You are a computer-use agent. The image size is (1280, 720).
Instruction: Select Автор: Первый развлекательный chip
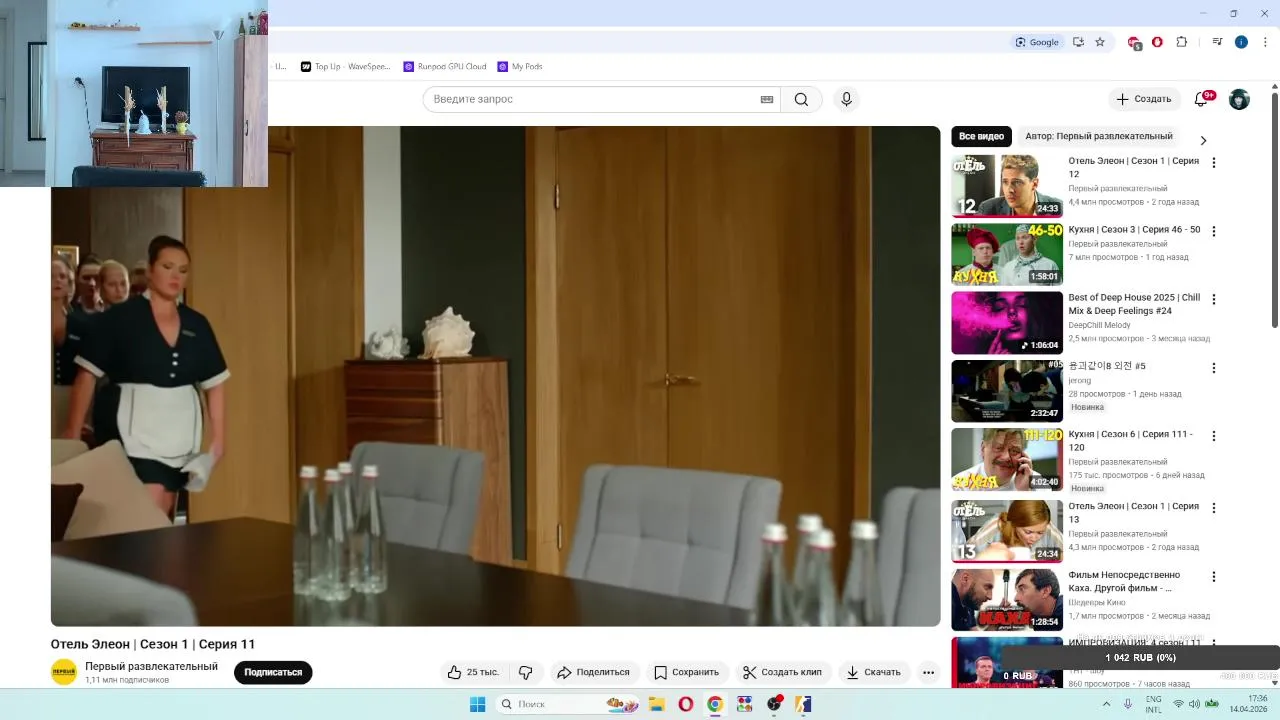(x=1098, y=136)
